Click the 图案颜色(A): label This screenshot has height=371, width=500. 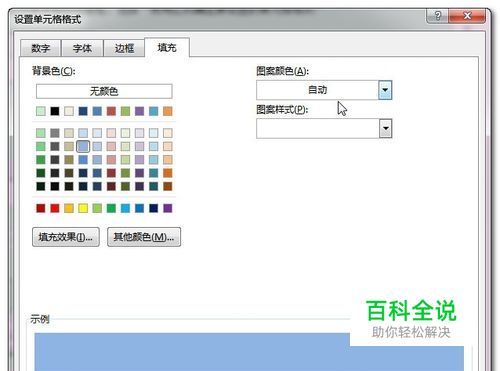click(283, 71)
